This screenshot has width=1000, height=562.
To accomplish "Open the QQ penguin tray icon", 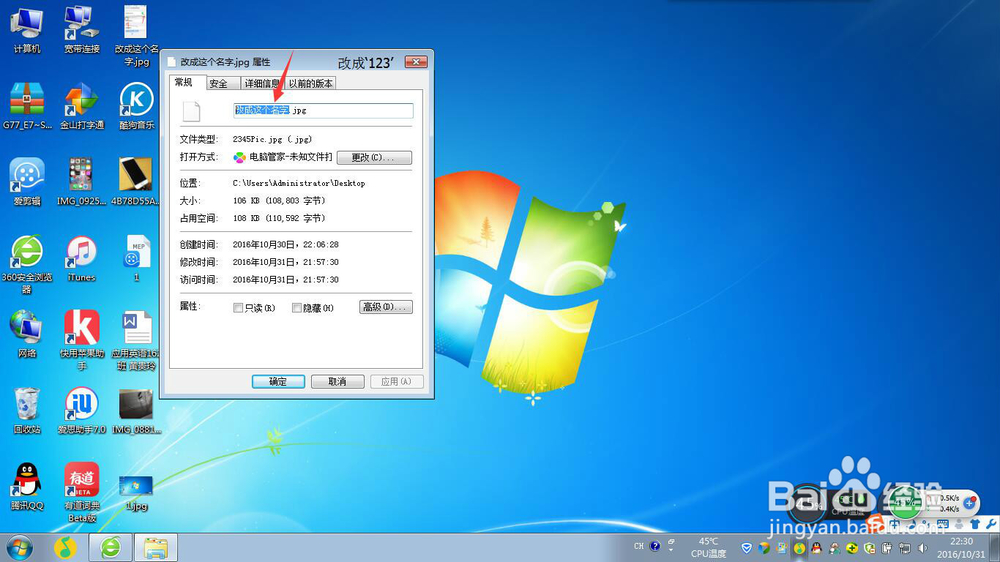I will (816, 548).
